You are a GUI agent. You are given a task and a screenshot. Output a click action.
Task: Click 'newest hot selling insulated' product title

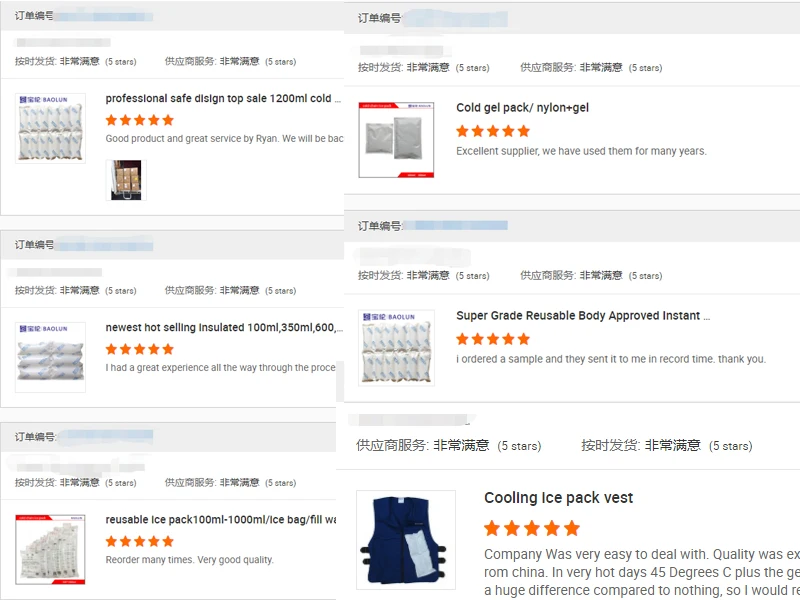[223, 328]
